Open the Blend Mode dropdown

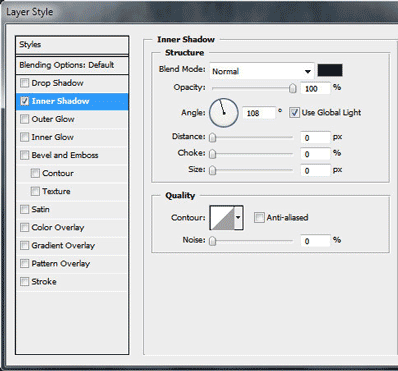point(262,71)
